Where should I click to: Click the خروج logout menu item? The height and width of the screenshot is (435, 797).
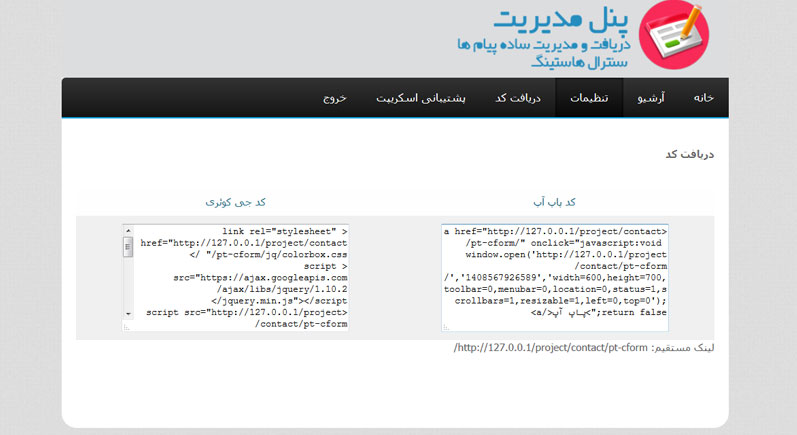[x=334, y=98]
